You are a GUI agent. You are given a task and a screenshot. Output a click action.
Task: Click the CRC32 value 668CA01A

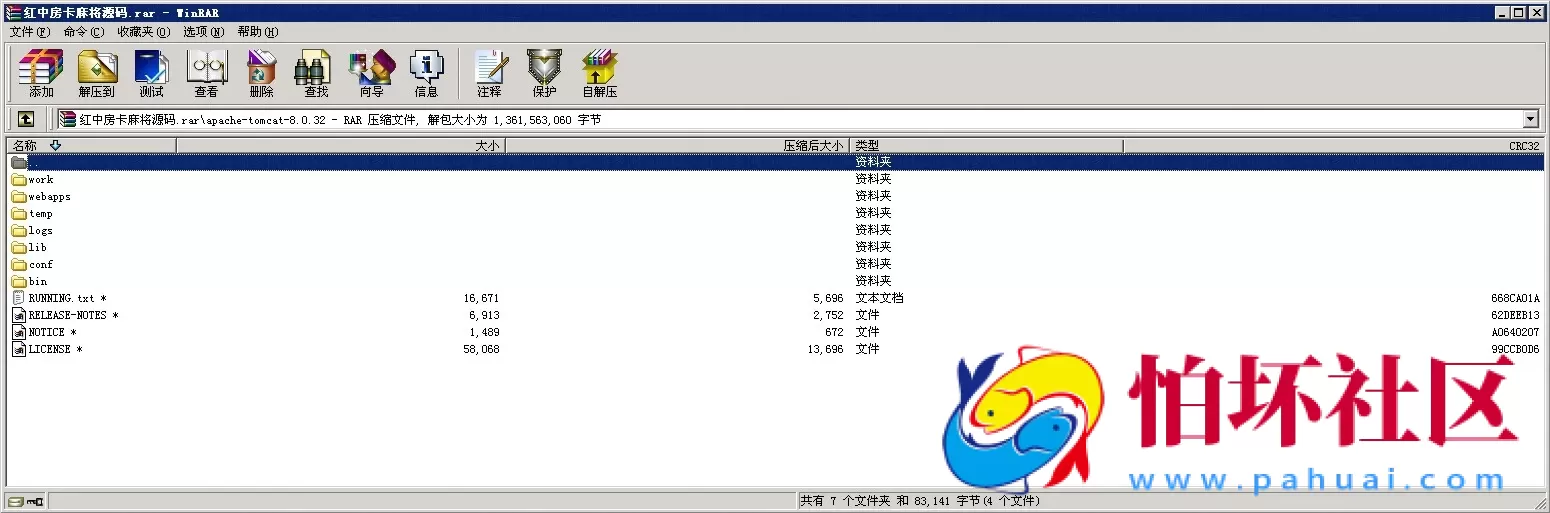(1515, 299)
